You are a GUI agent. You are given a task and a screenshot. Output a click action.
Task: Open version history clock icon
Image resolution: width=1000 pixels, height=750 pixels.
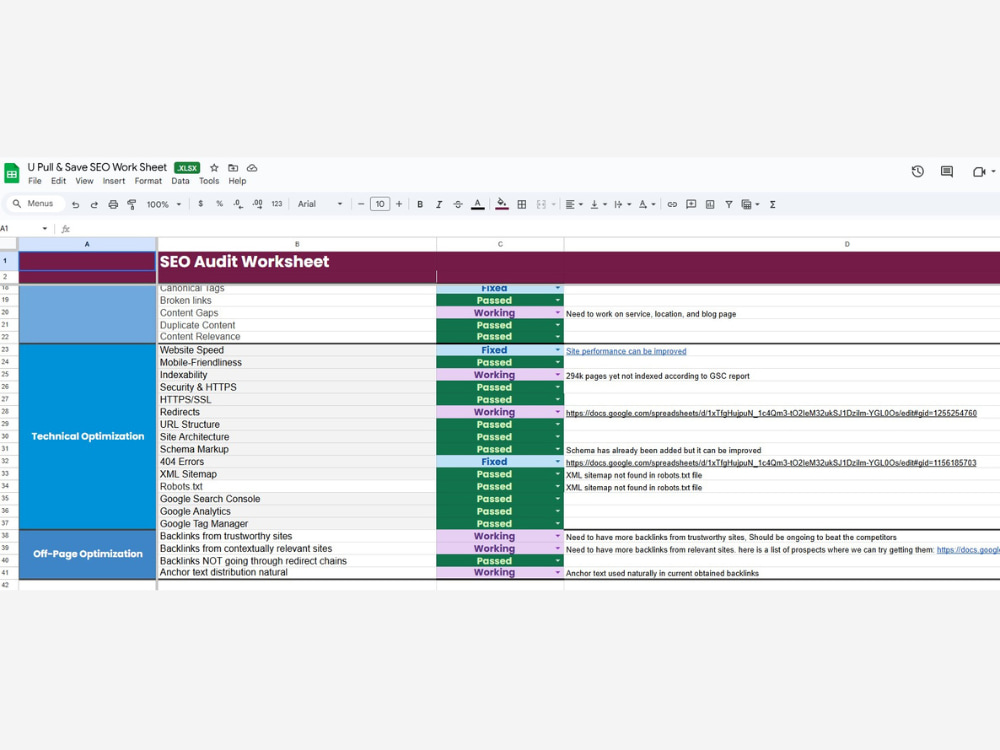(x=918, y=172)
